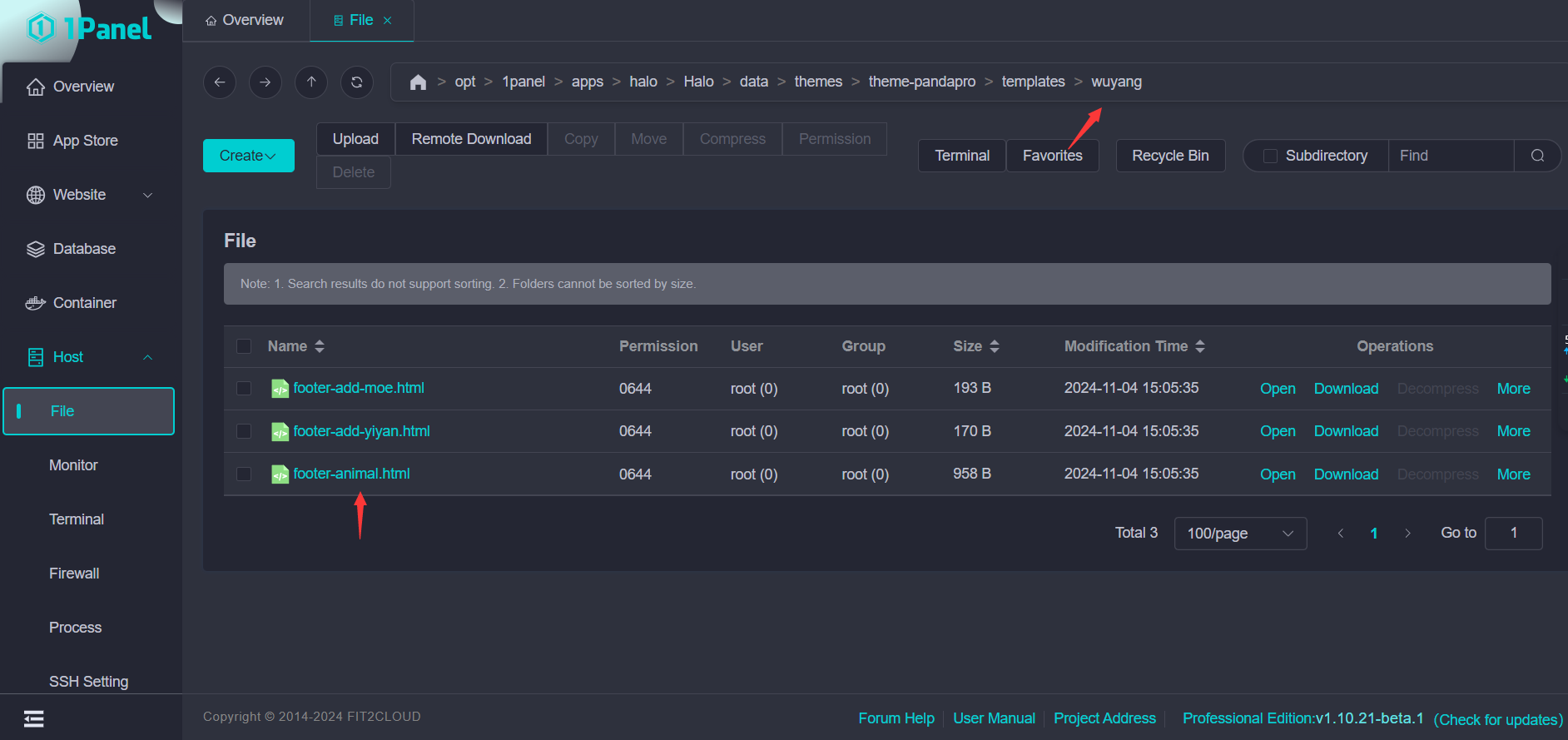This screenshot has width=1568, height=740.
Task: Navigate to templates in breadcrumb
Action: 1033,82
